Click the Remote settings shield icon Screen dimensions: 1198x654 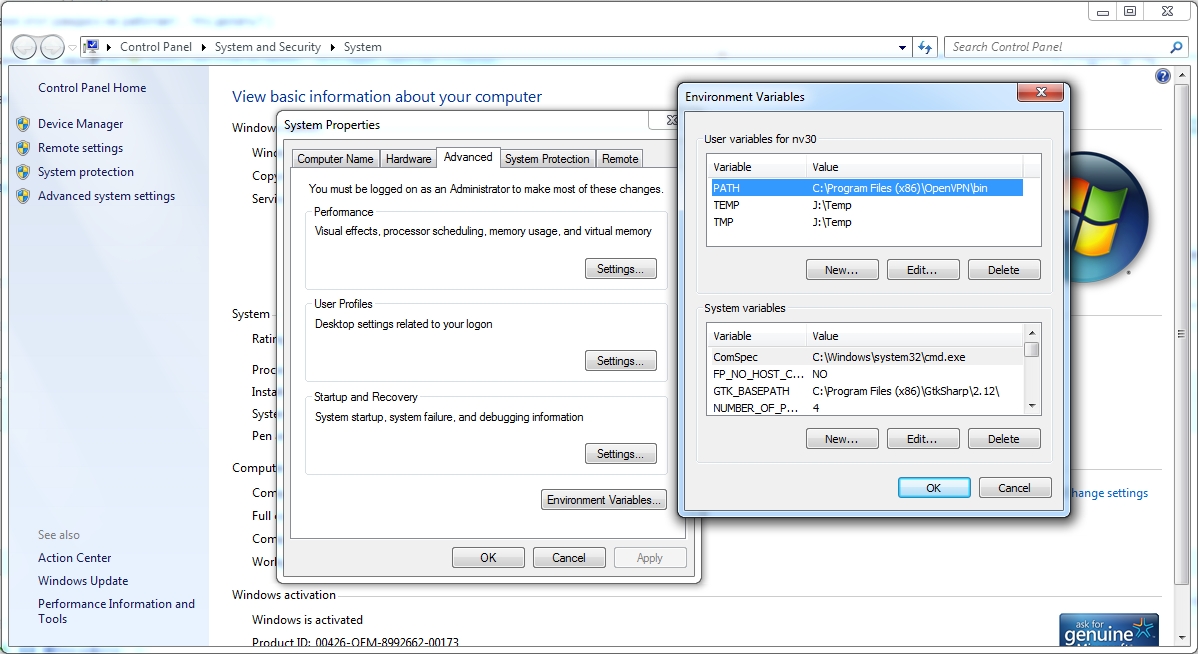pyautogui.click(x=23, y=148)
